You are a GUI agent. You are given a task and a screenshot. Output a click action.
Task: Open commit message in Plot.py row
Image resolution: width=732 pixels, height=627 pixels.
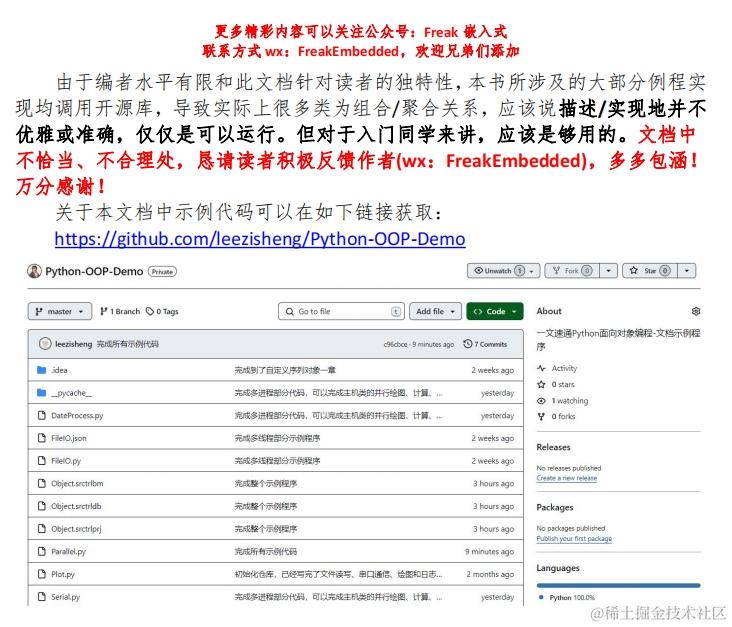point(338,574)
